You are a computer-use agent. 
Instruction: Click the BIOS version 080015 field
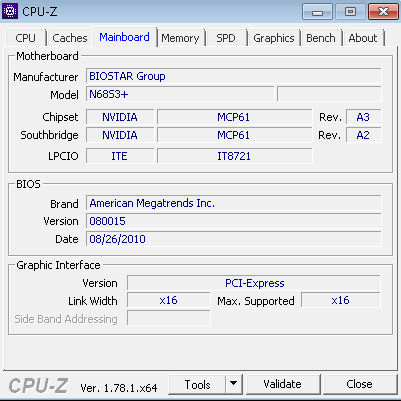233,221
